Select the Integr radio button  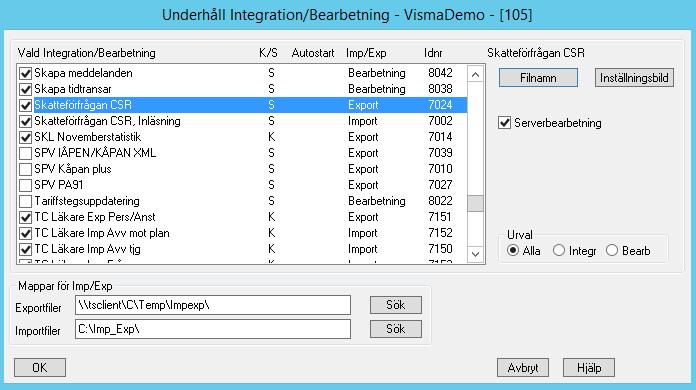(x=559, y=251)
